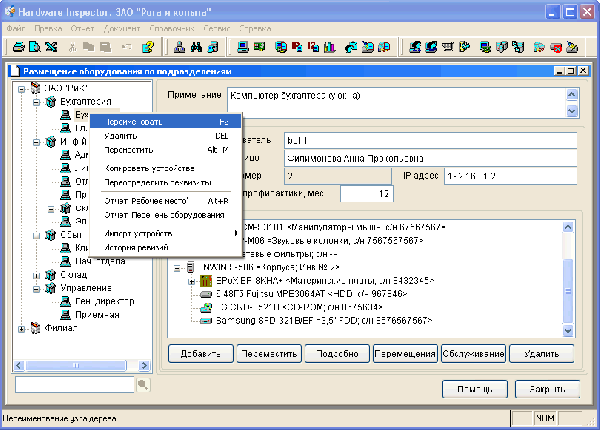
Task: Expand the EPoX motherboard node
Action: coord(191,282)
